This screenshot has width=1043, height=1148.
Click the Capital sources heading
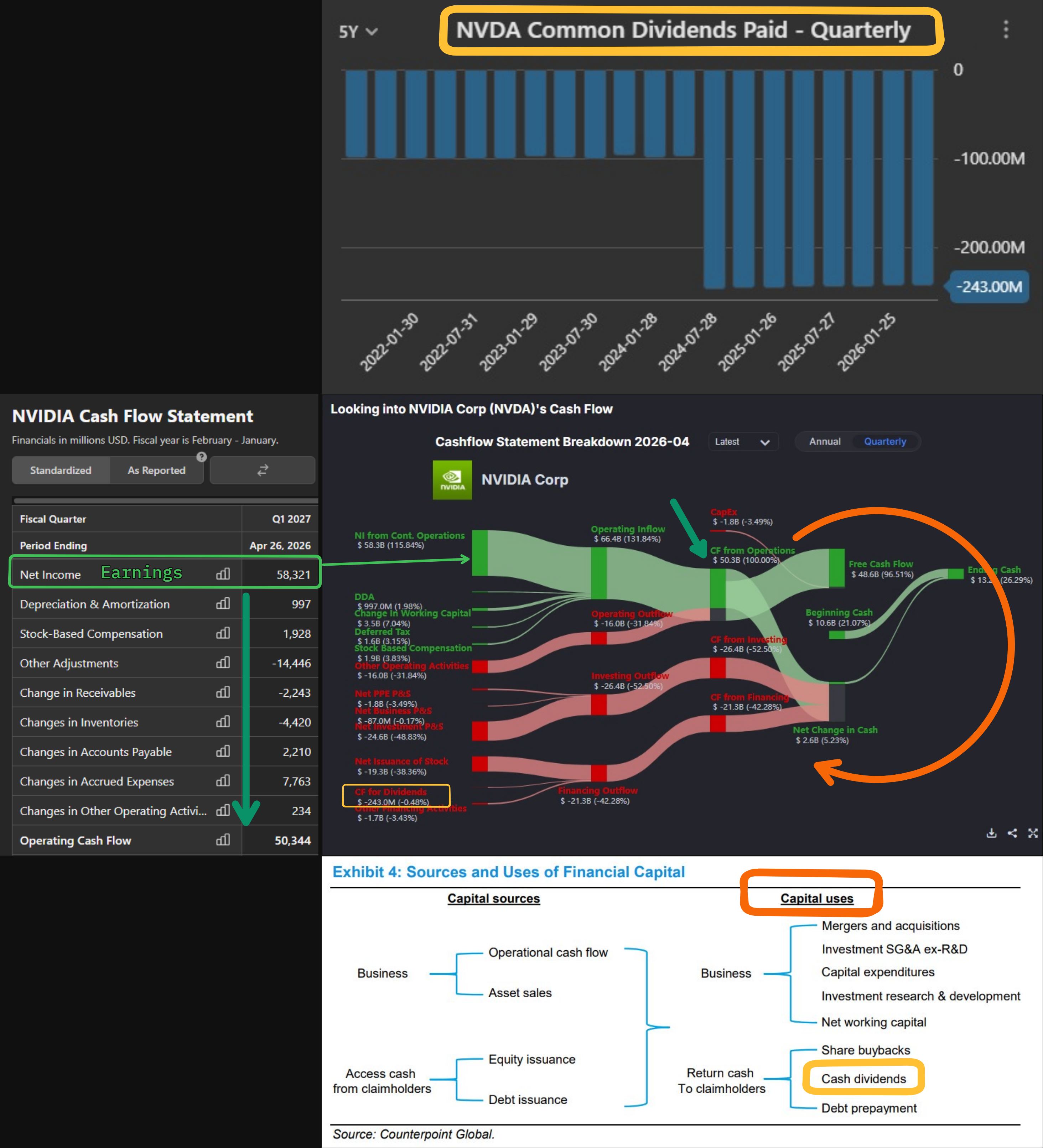[x=493, y=899]
